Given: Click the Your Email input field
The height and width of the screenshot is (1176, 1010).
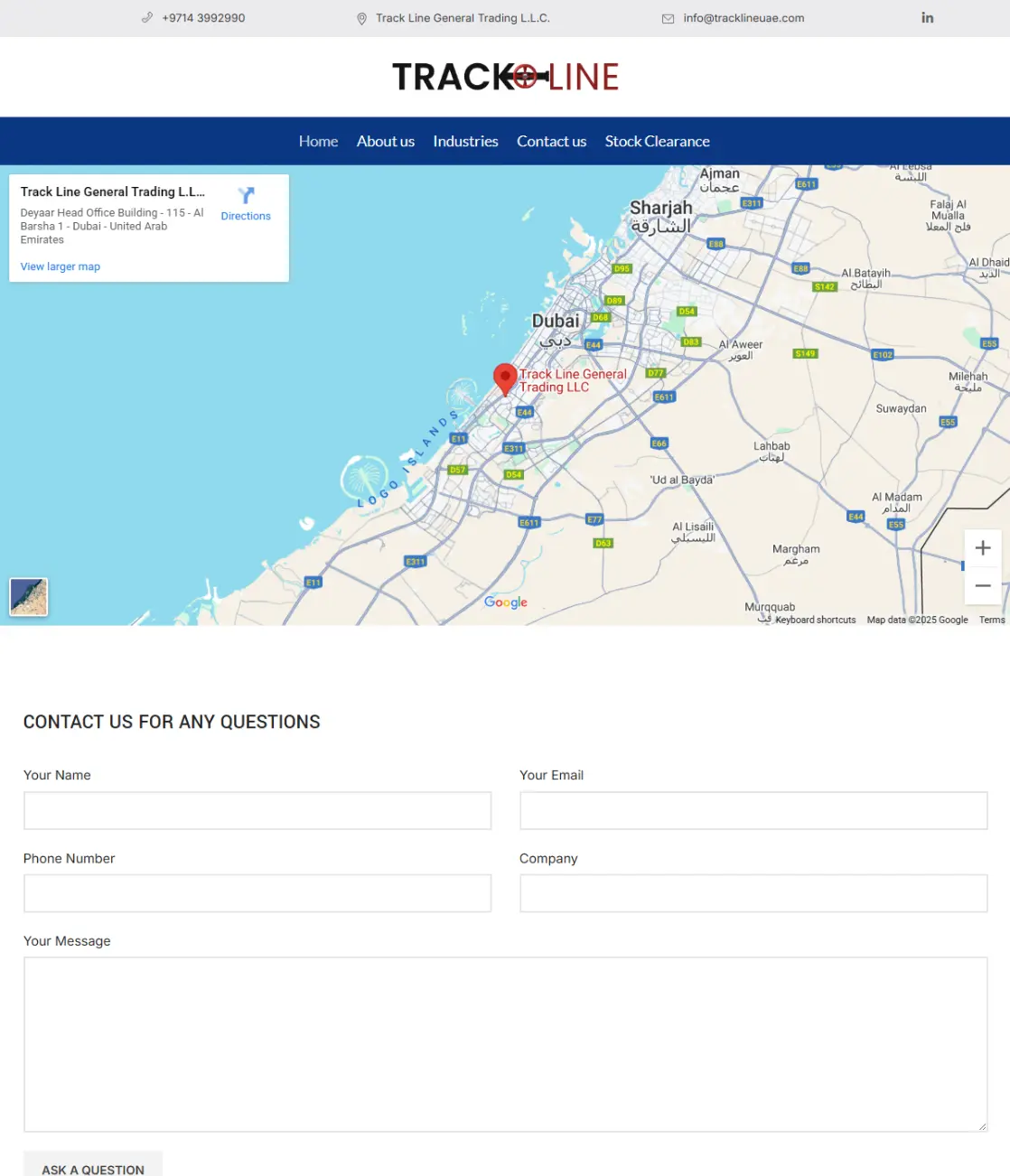Looking at the screenshot, I should coord(753,811).
